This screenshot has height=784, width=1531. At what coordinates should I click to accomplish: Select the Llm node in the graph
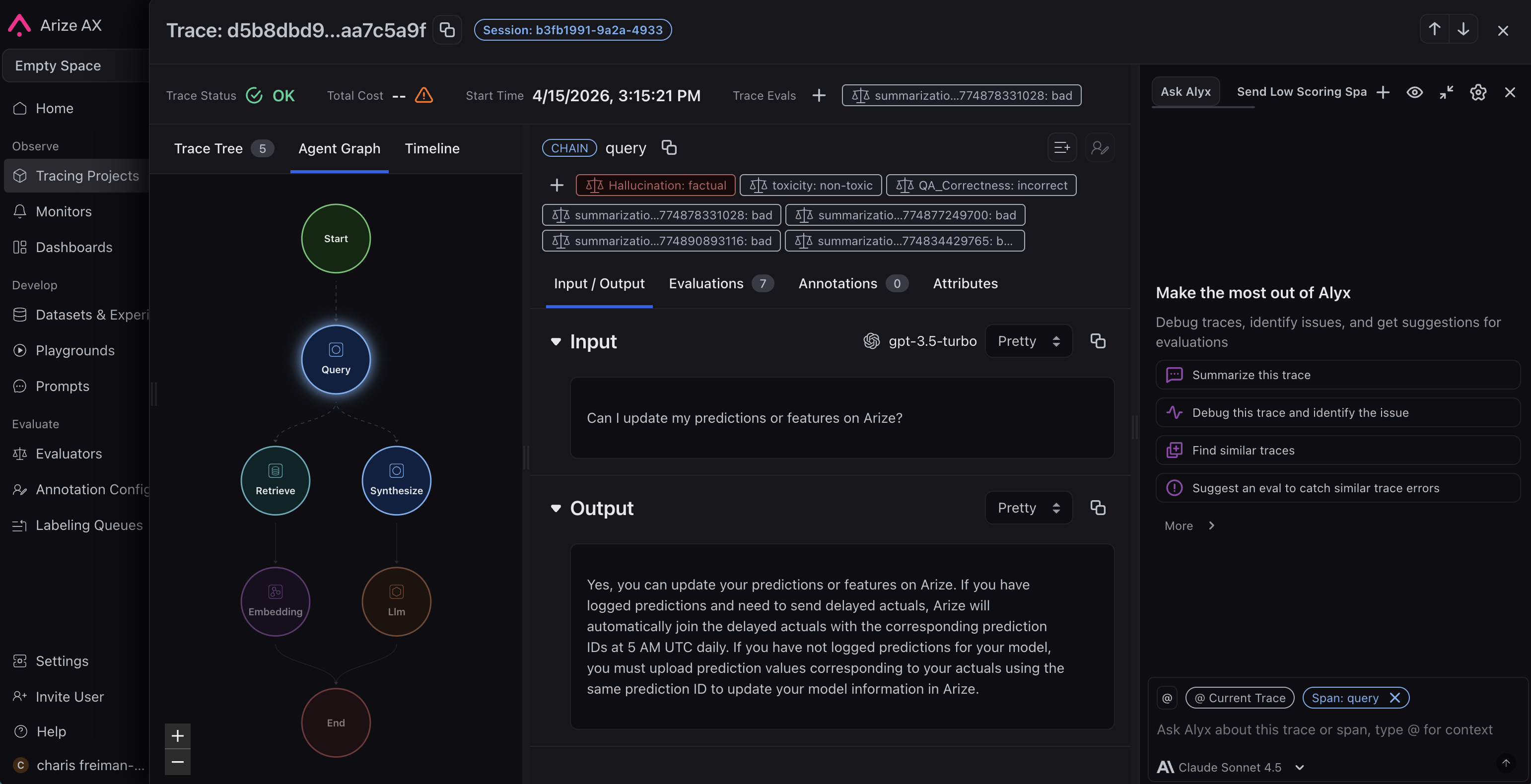[x=397, y=601]
